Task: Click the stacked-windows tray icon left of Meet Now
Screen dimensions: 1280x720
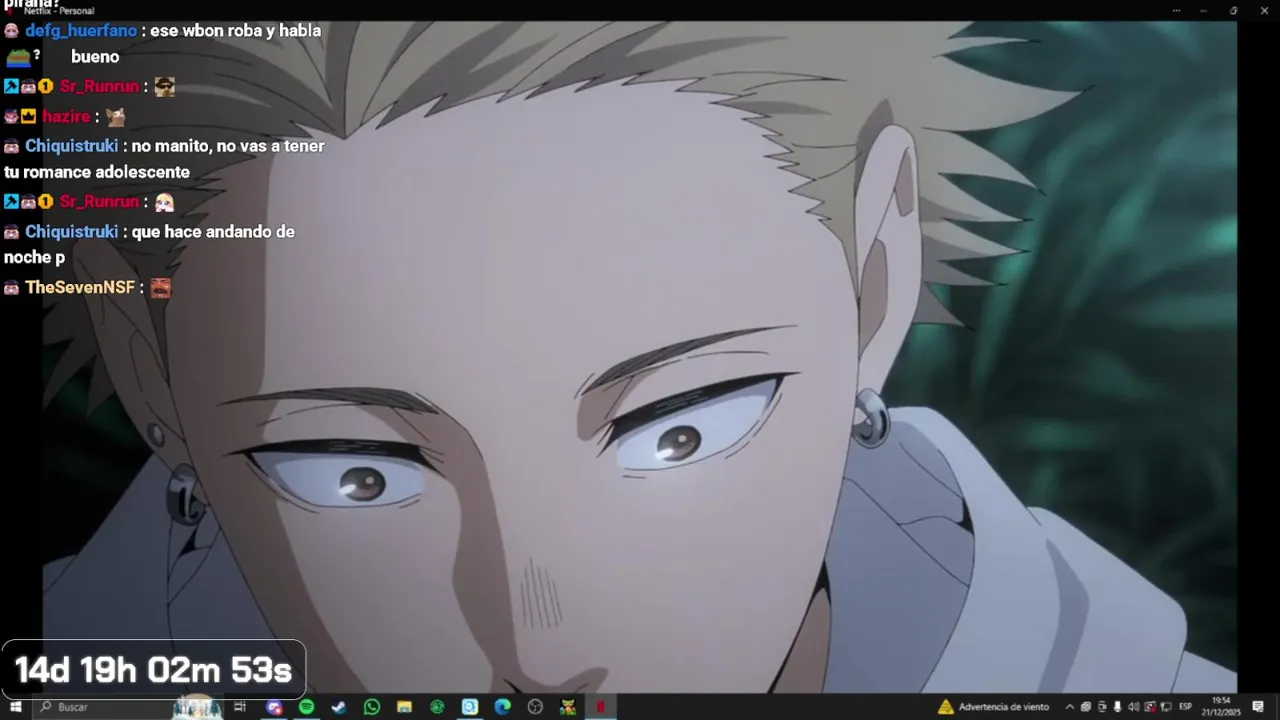Action: point(1086,707)
